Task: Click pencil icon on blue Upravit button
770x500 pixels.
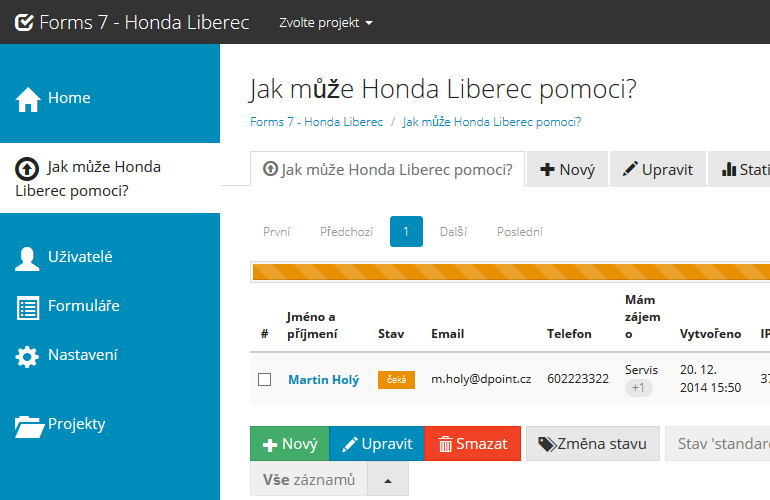Action: [x=350, y=444]
